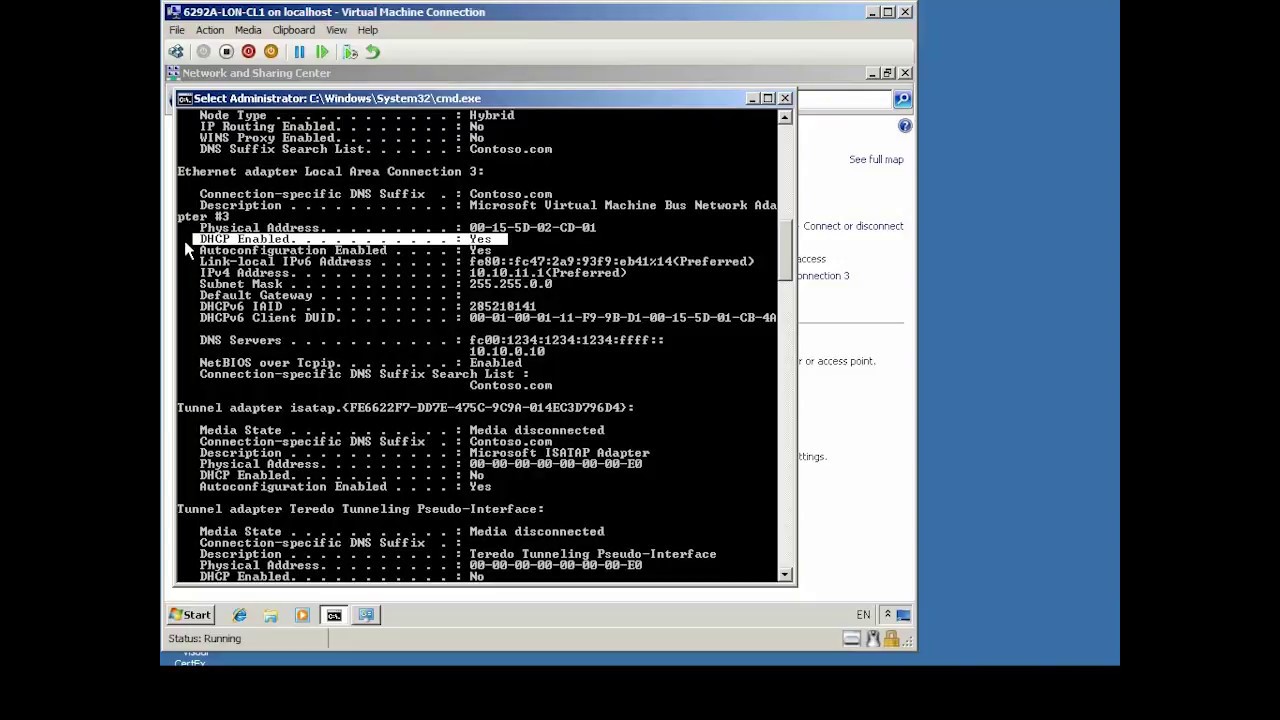Open Windows Media Player from the taskbar
The image size is (1280, 720).
(302, 615)
